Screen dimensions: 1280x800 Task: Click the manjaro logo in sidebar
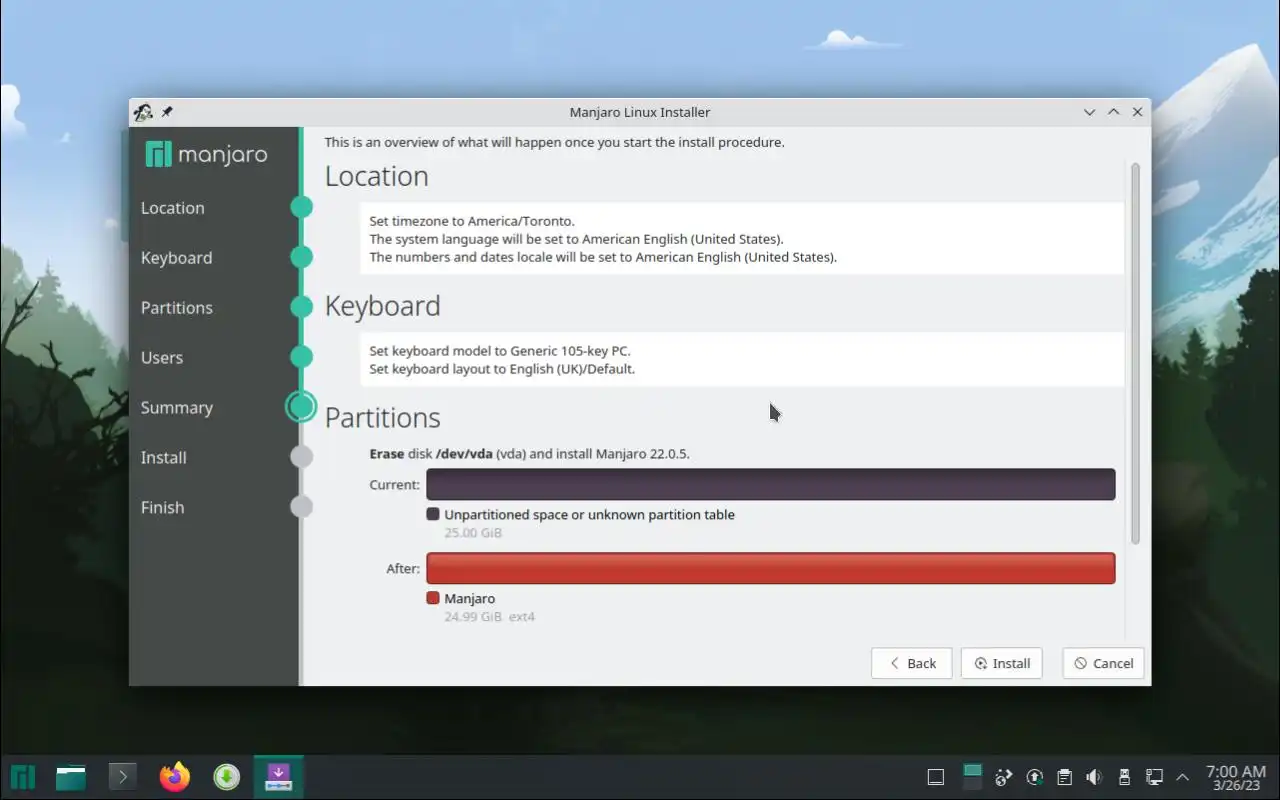[206, 154]
